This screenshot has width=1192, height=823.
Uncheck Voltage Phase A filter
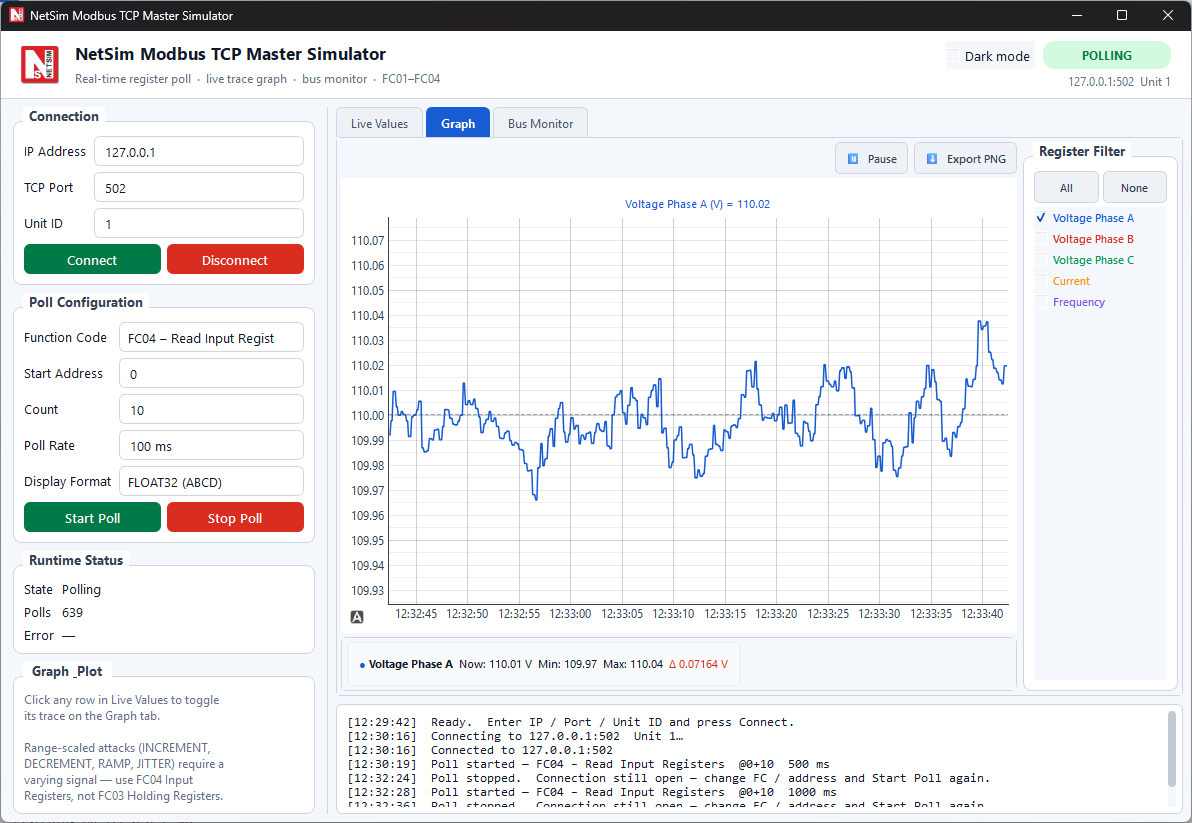point(1041,218)
